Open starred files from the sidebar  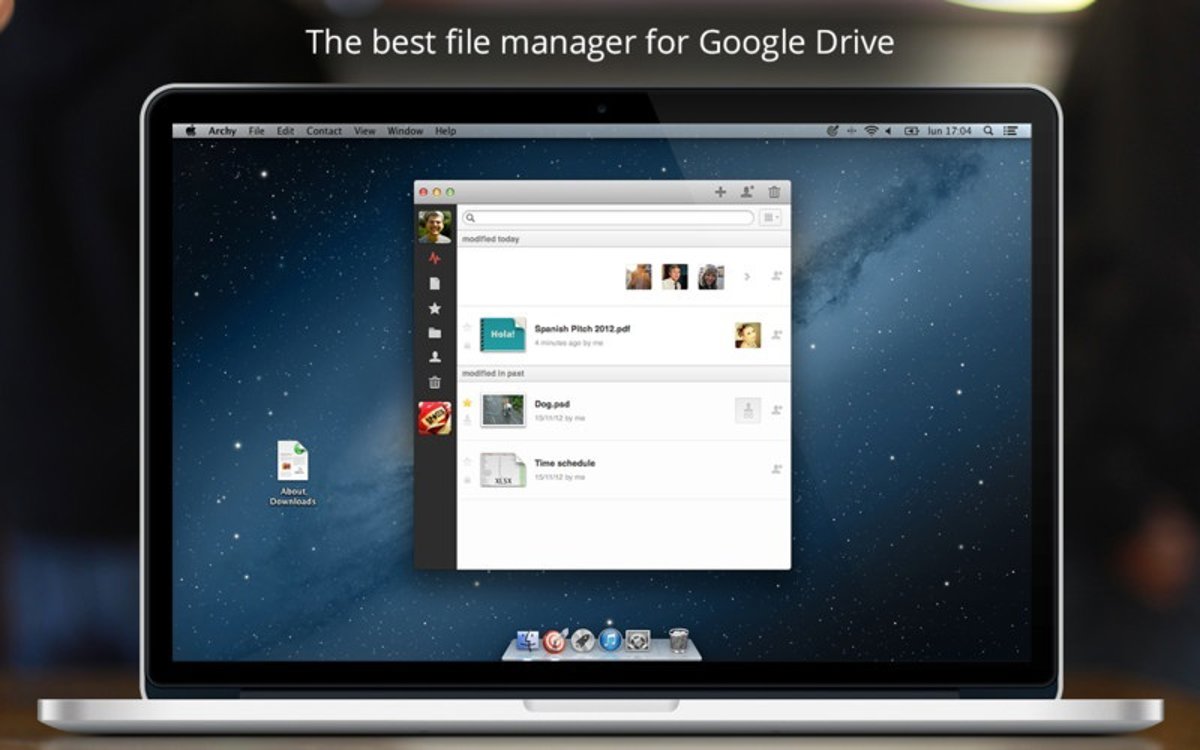[x=434, y=309]
